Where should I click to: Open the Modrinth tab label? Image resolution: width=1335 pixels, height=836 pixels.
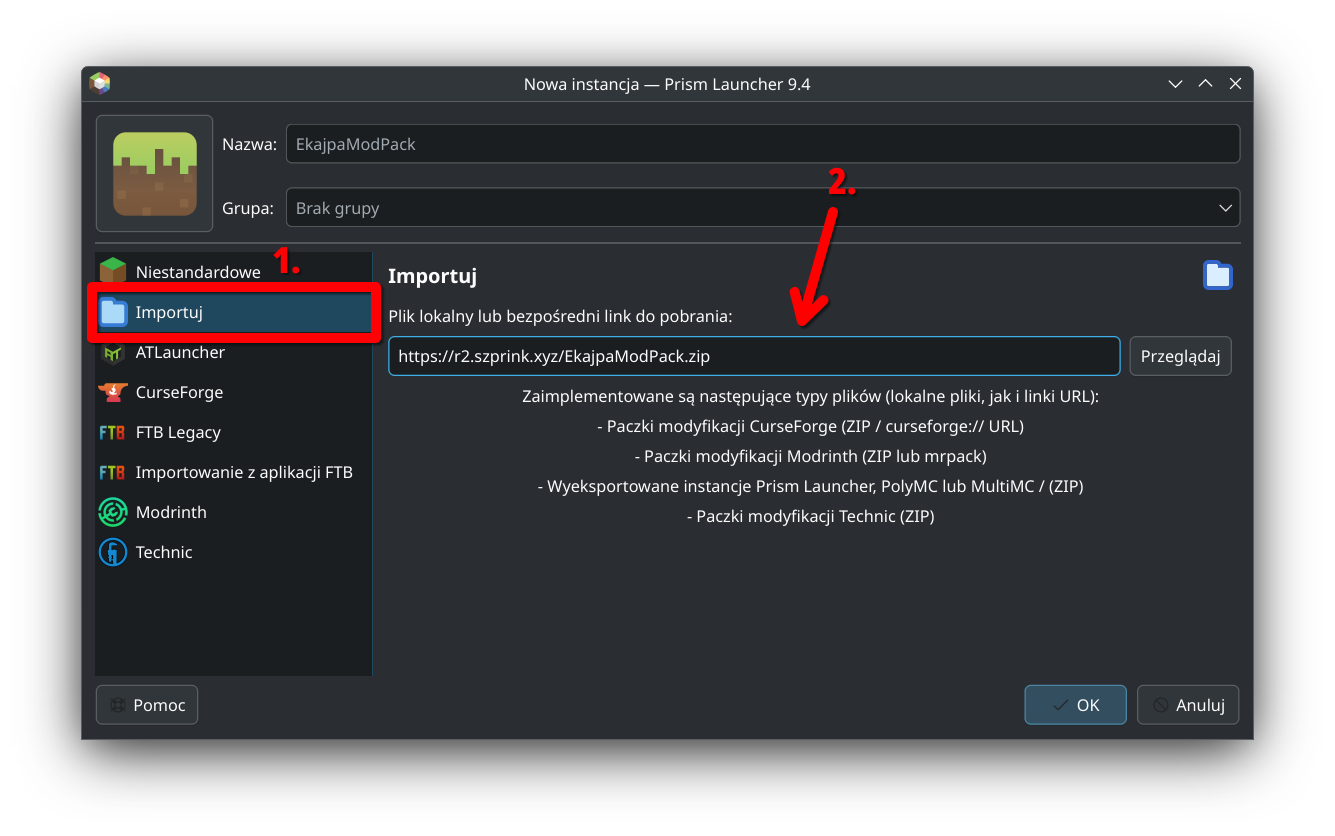[x=171, y=512]
